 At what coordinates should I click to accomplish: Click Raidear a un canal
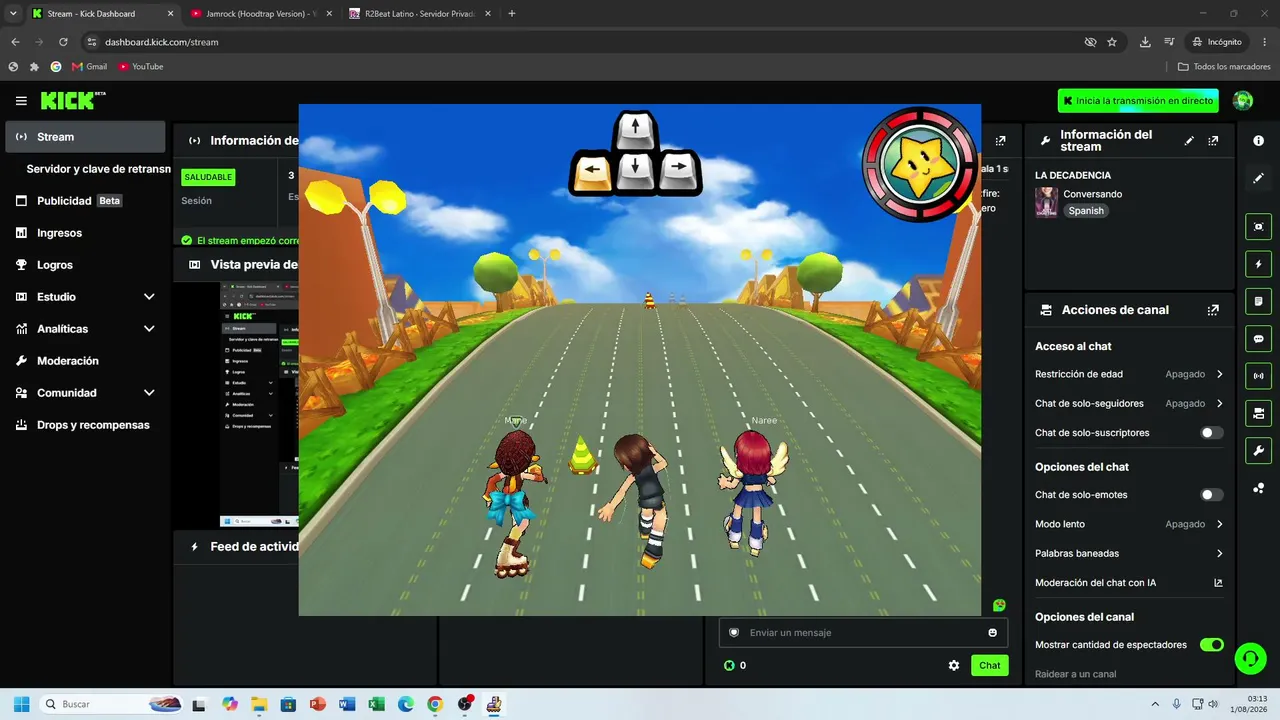coord(1075,674)
